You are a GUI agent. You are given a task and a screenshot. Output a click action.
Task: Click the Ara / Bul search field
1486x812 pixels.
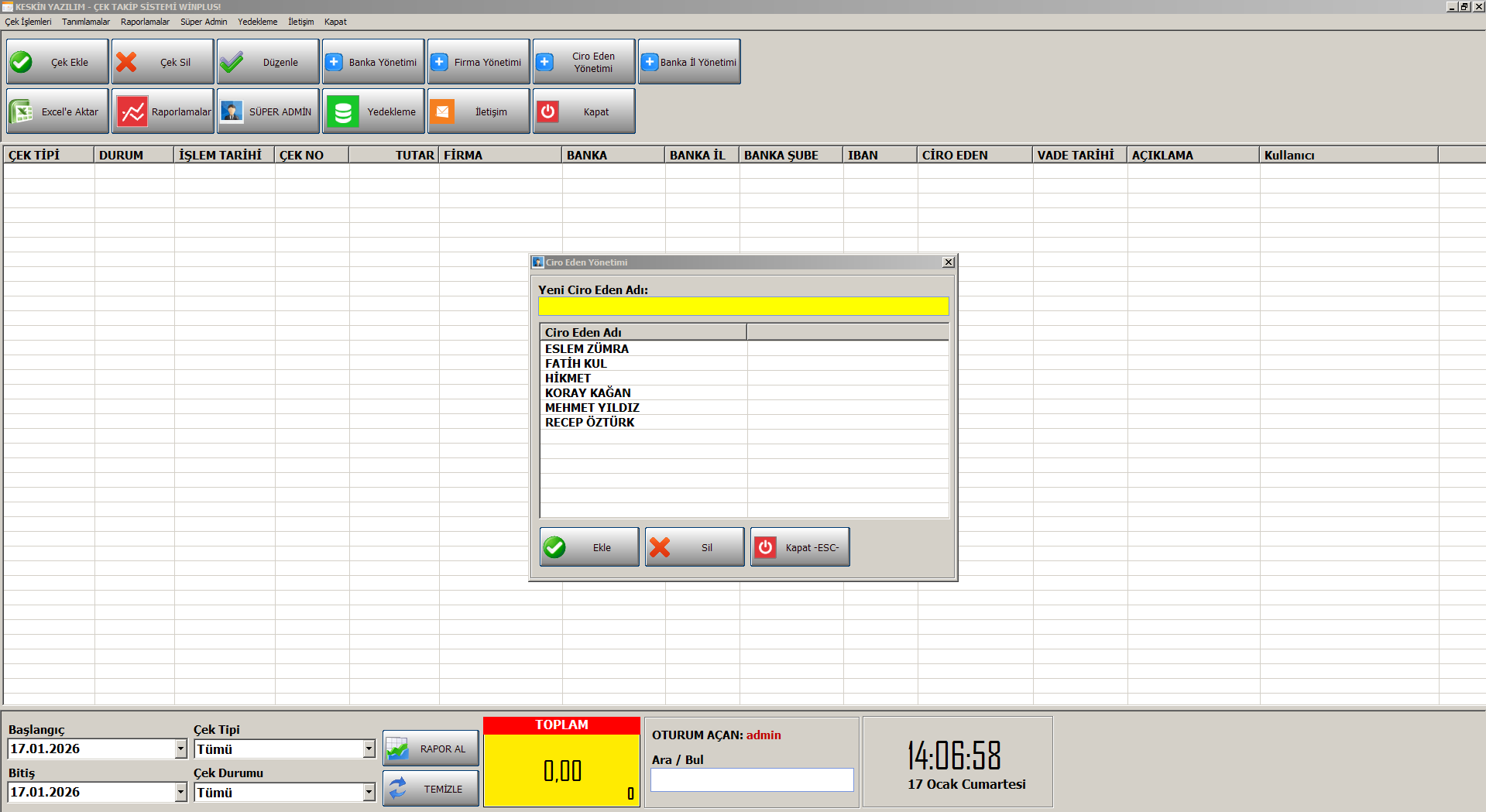pos(751,779)
